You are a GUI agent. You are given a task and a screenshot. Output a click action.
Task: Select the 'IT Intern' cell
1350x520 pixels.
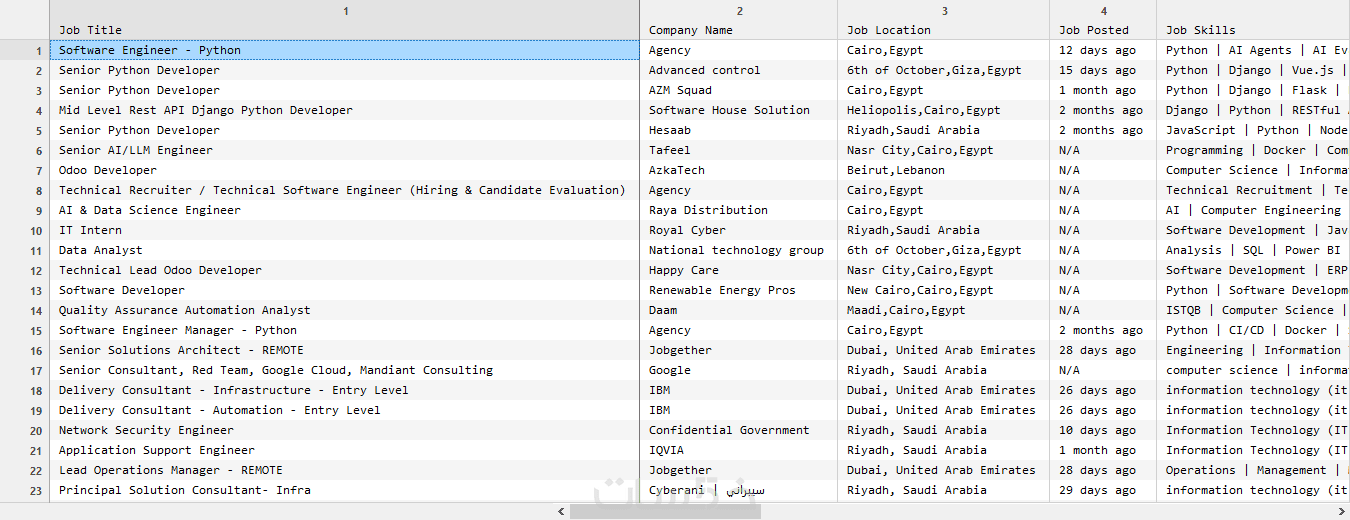345,230
